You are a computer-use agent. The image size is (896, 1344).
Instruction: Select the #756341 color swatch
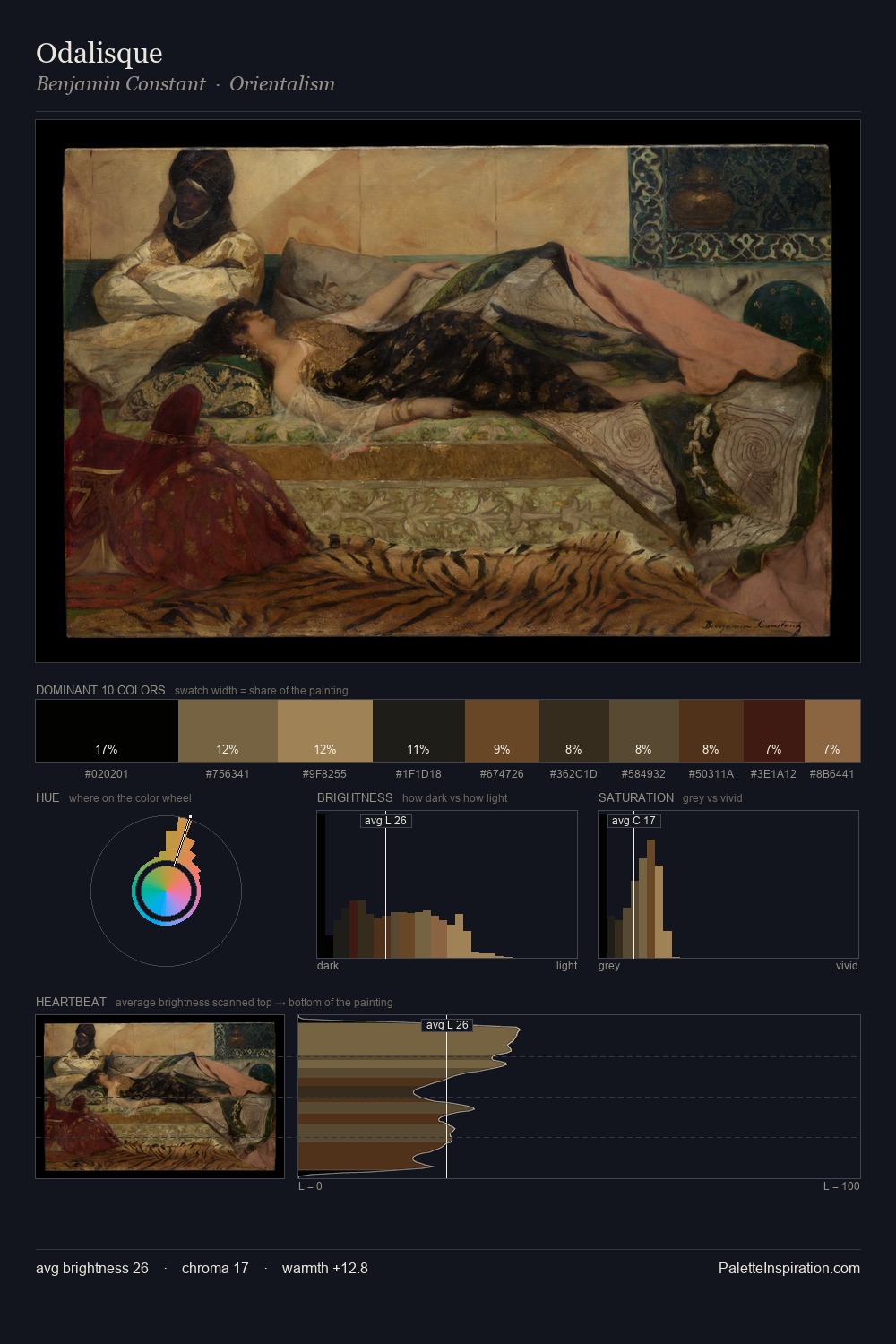228,731
